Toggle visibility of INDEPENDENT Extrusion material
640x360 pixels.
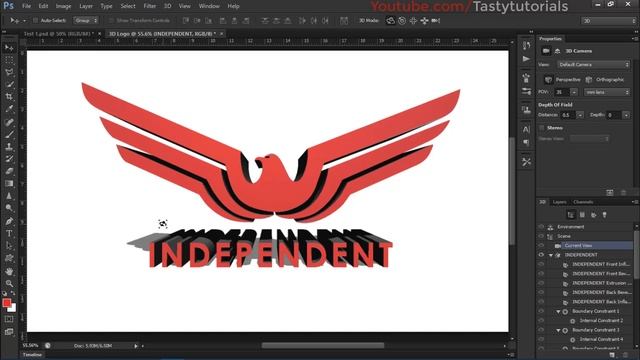point(541,283)
